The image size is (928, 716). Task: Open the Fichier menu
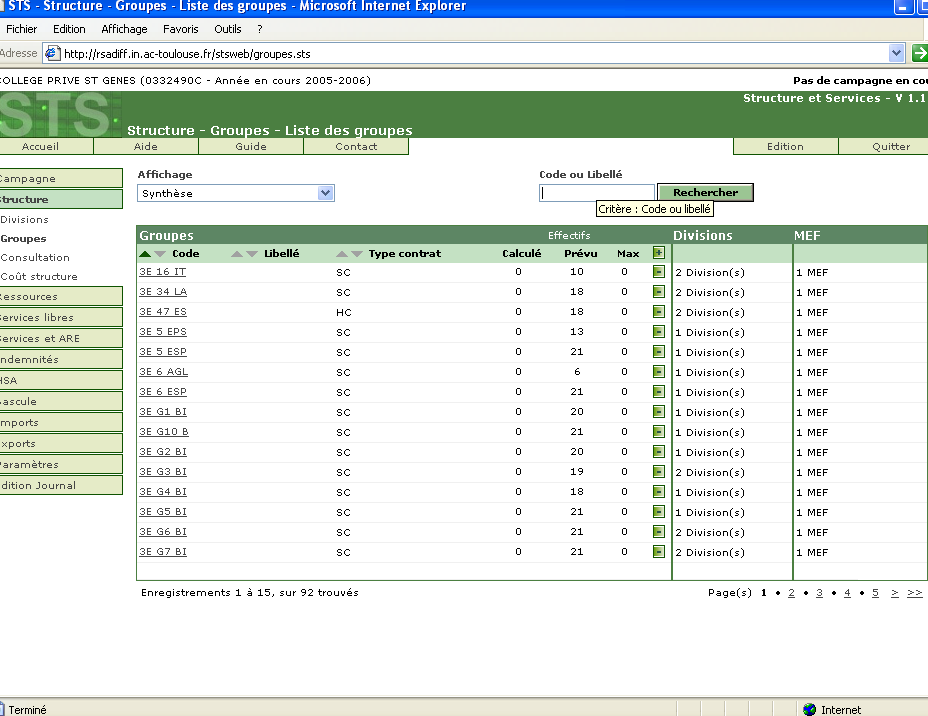pos(21,29)
